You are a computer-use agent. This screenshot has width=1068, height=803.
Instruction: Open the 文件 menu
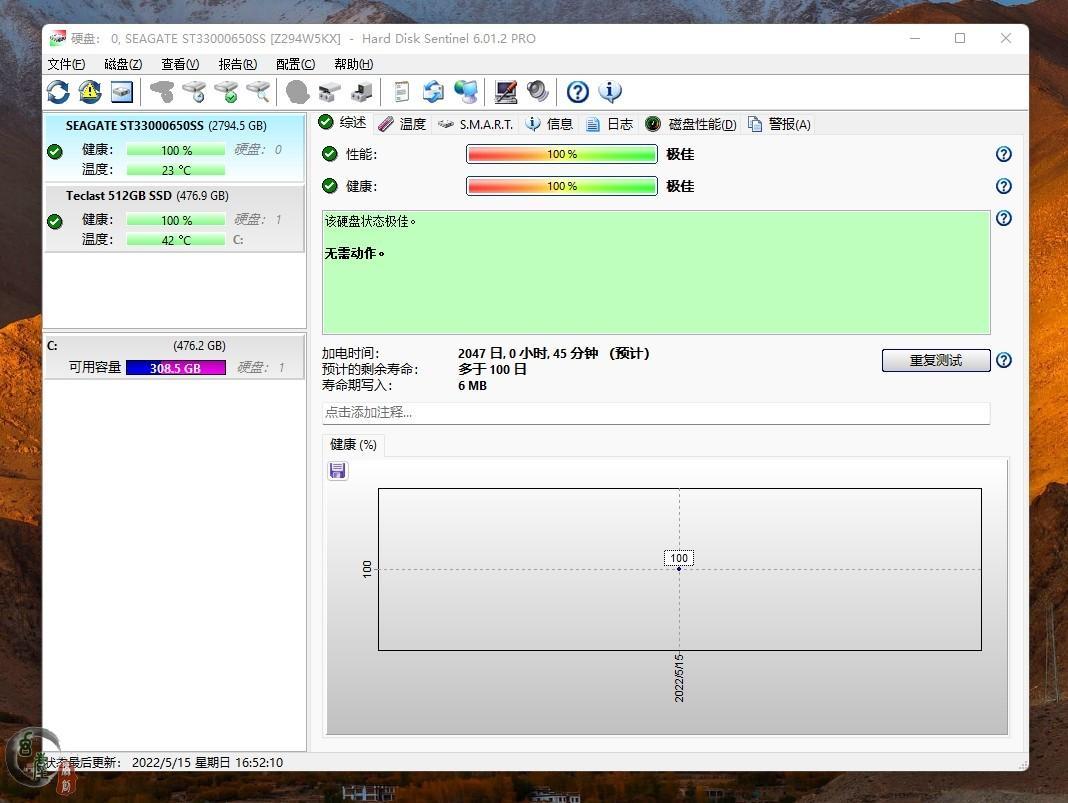click(x=66, y=64)
